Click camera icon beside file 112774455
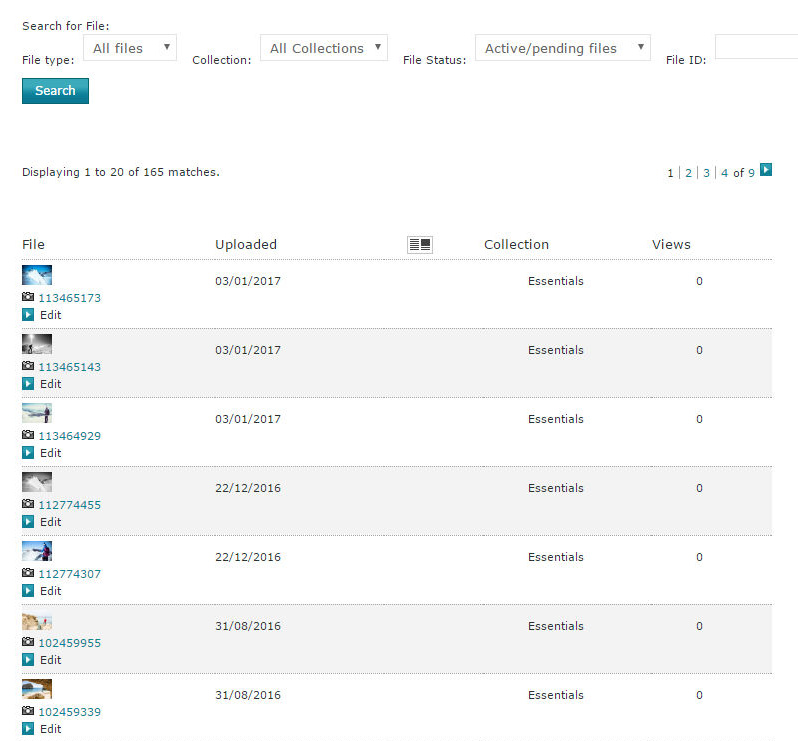798x741 pixels. tap(28, 504)
